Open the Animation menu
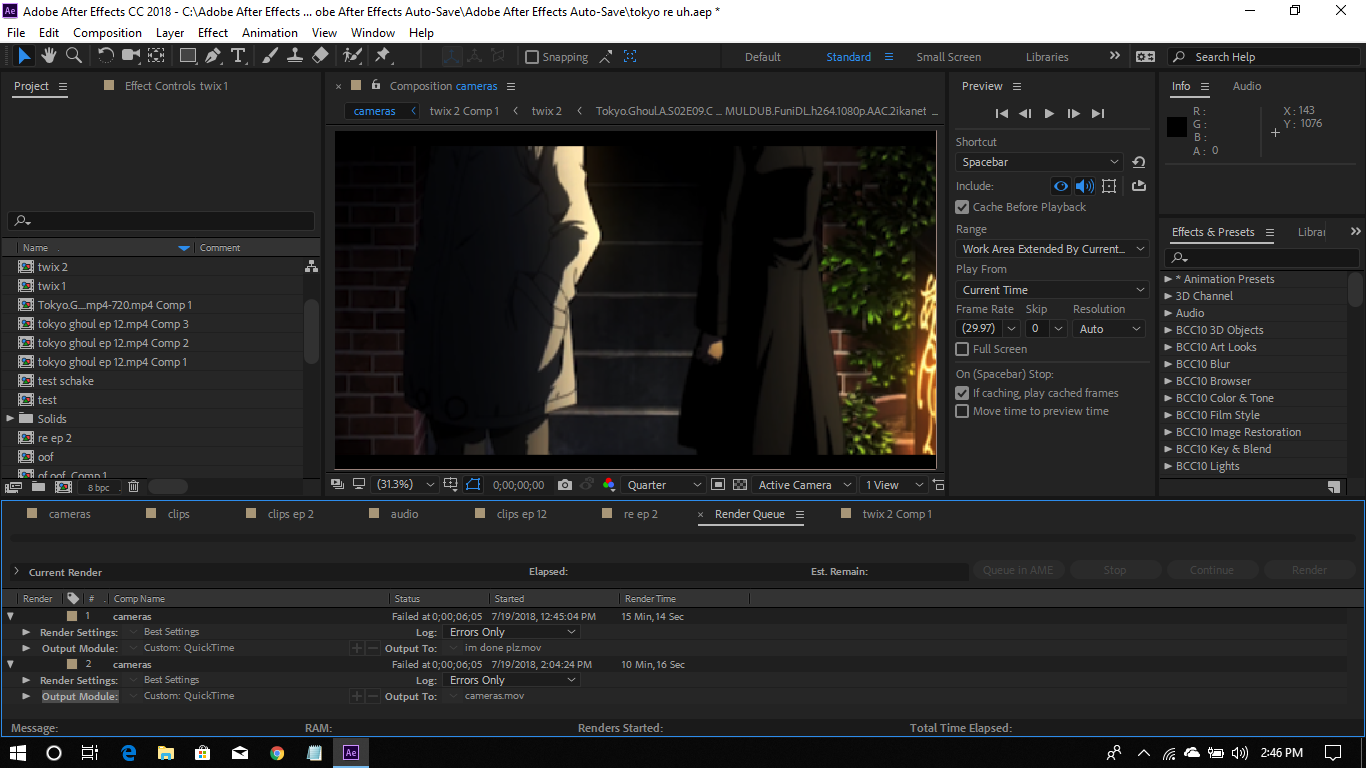 click(x=270, y=32)
